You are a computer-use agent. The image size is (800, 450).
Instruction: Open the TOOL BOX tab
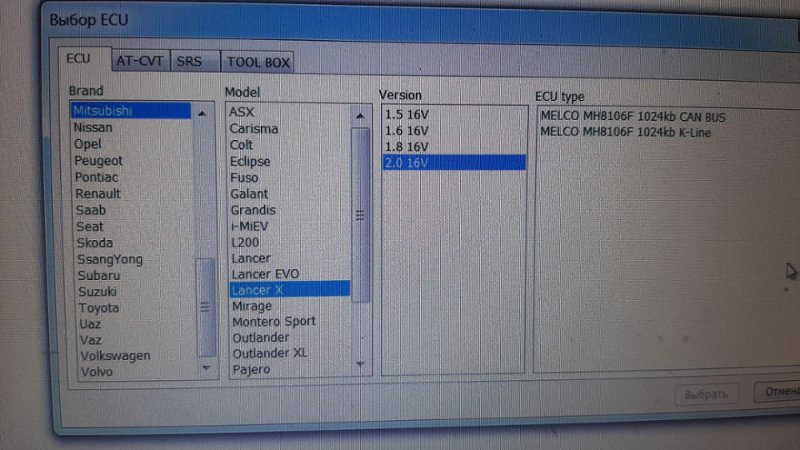tap(258, 62)
